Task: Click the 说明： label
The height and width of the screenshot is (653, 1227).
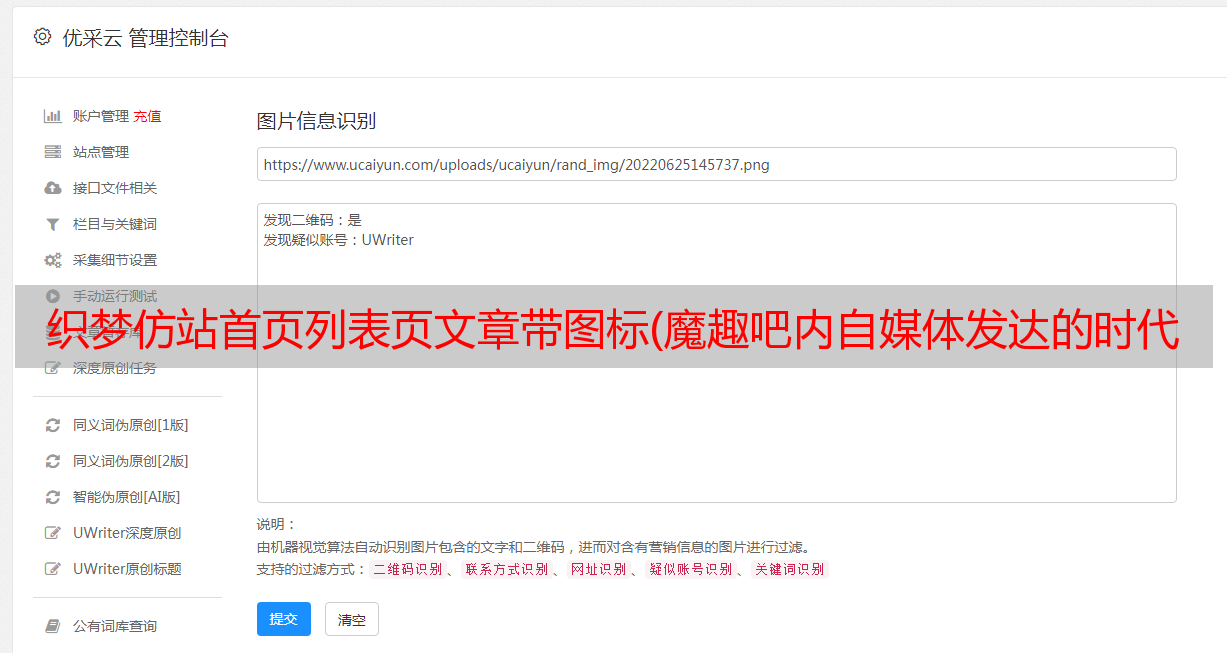Action: [277, 524]
